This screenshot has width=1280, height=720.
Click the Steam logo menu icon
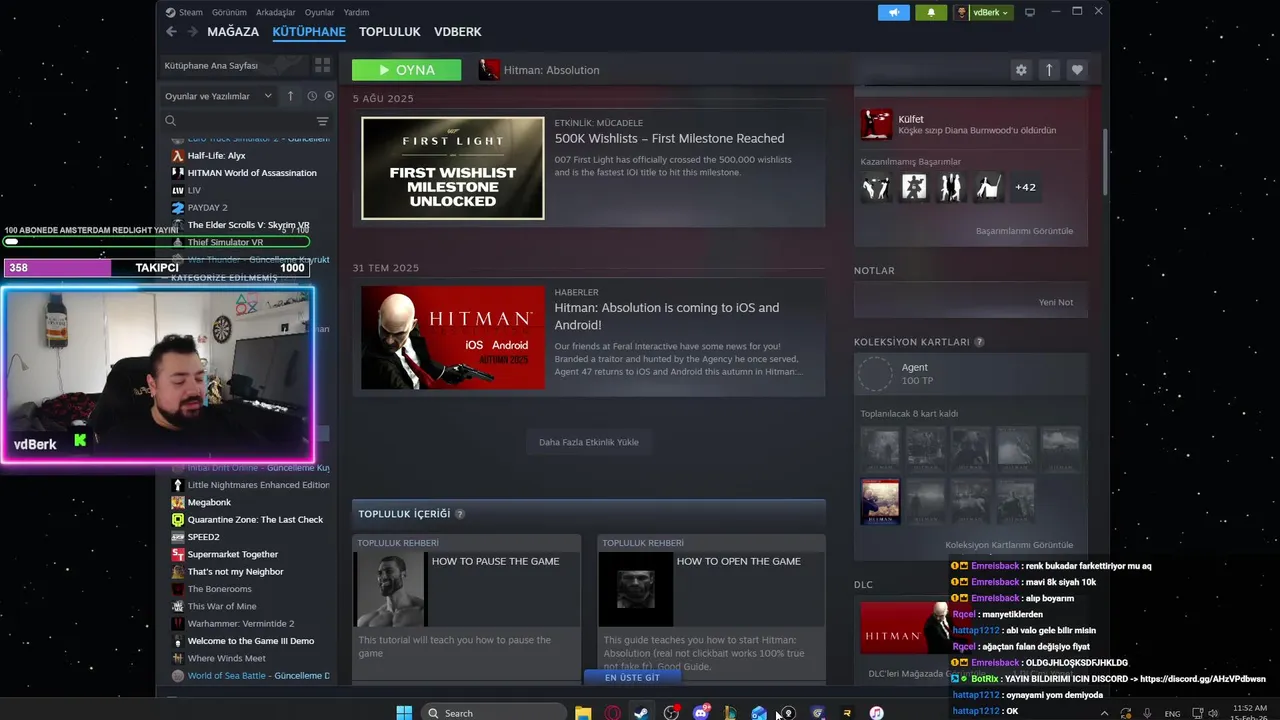pyautogui.click(x=170, y=12)
